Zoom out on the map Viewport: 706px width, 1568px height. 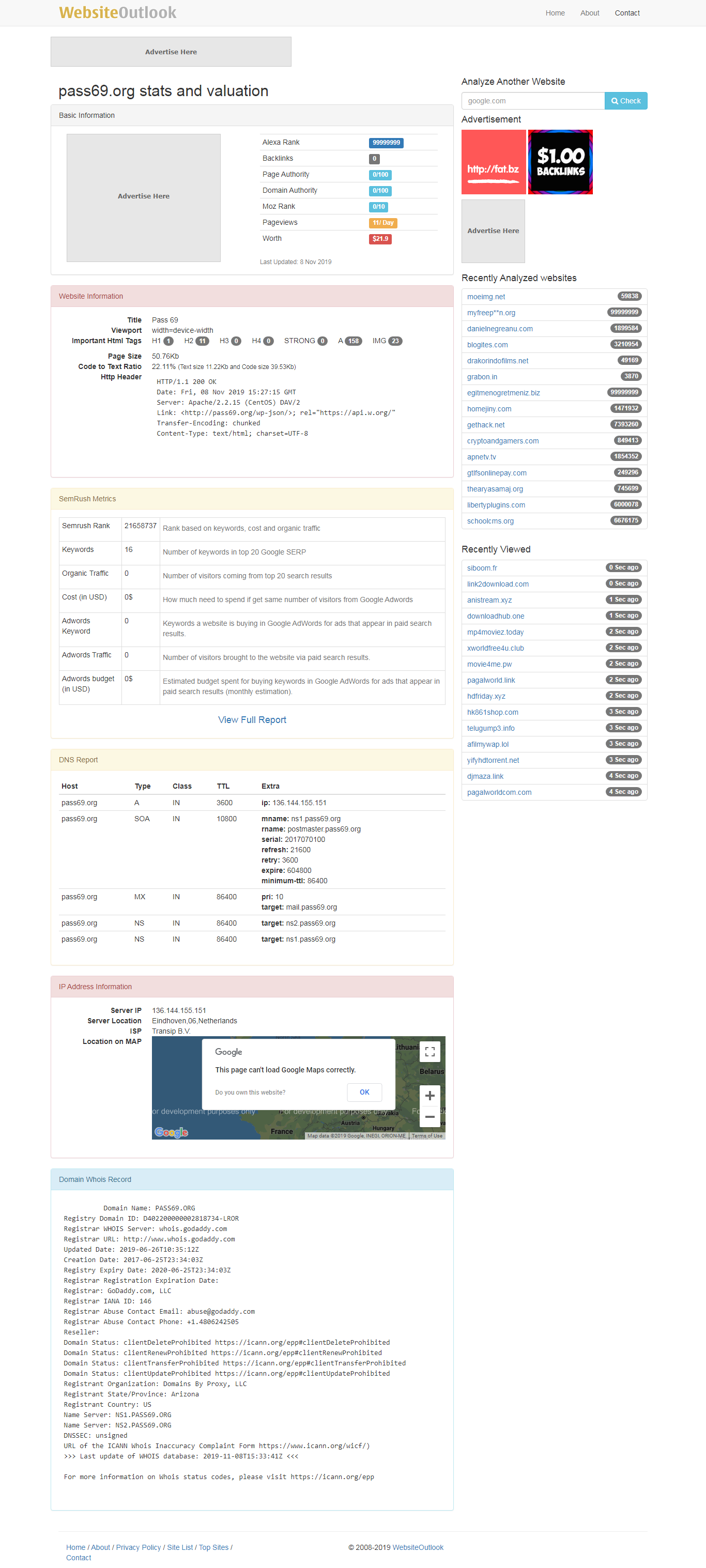click(429, 1116)
